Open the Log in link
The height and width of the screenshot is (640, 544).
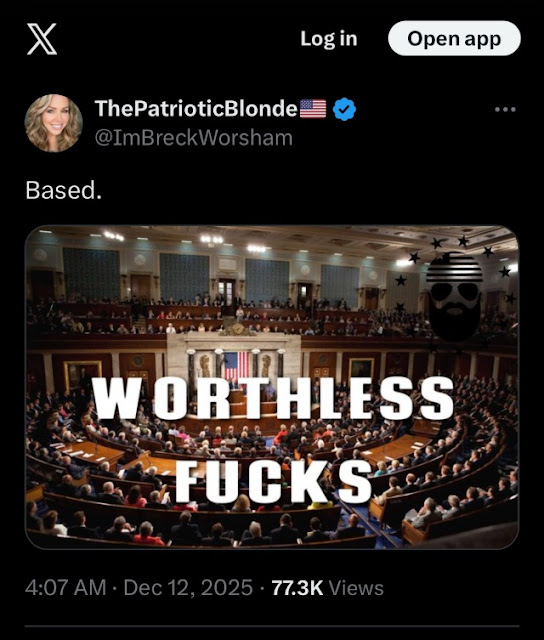click(329, 39)
